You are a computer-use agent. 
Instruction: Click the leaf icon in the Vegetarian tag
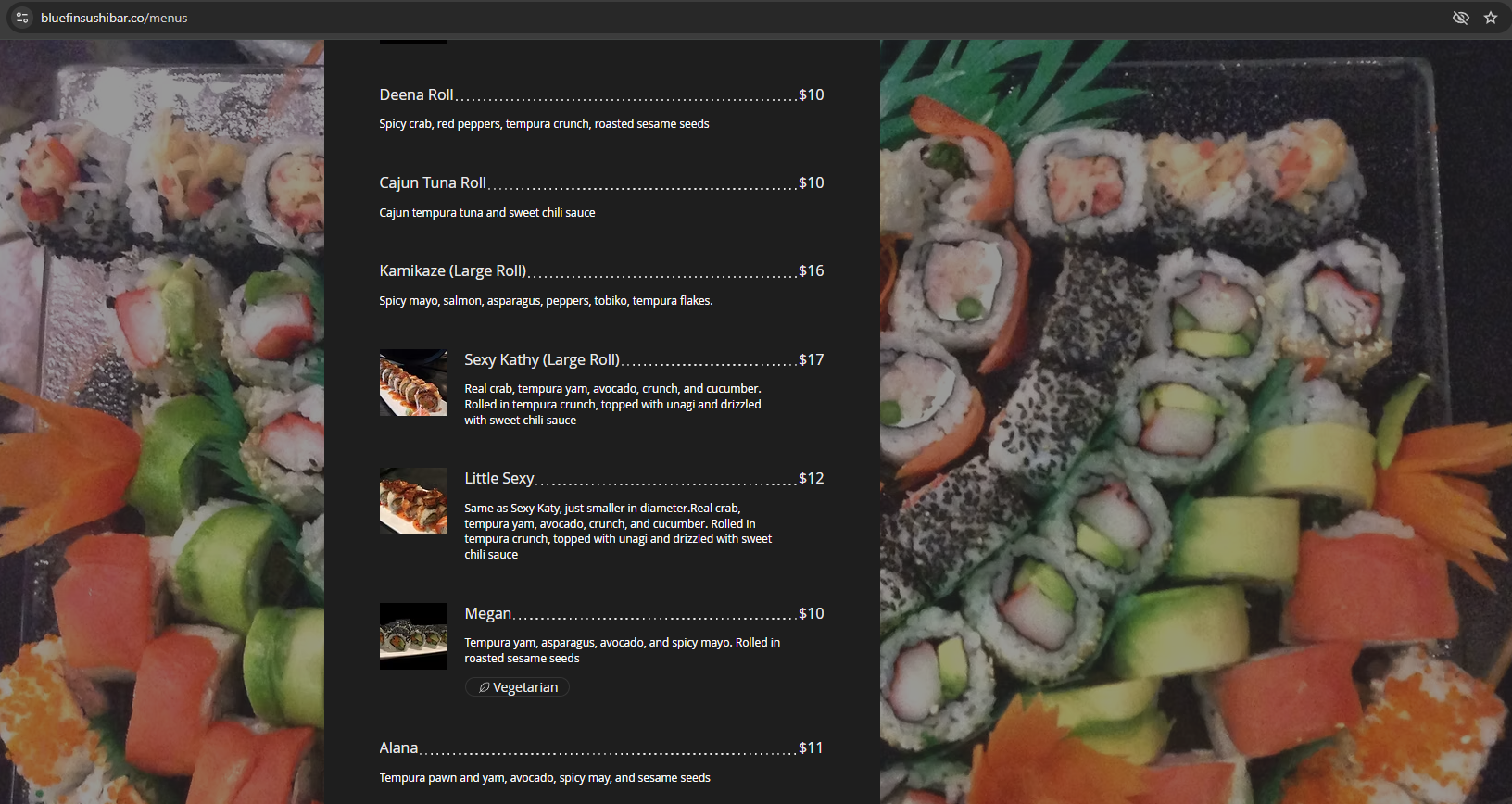(484, 687)
